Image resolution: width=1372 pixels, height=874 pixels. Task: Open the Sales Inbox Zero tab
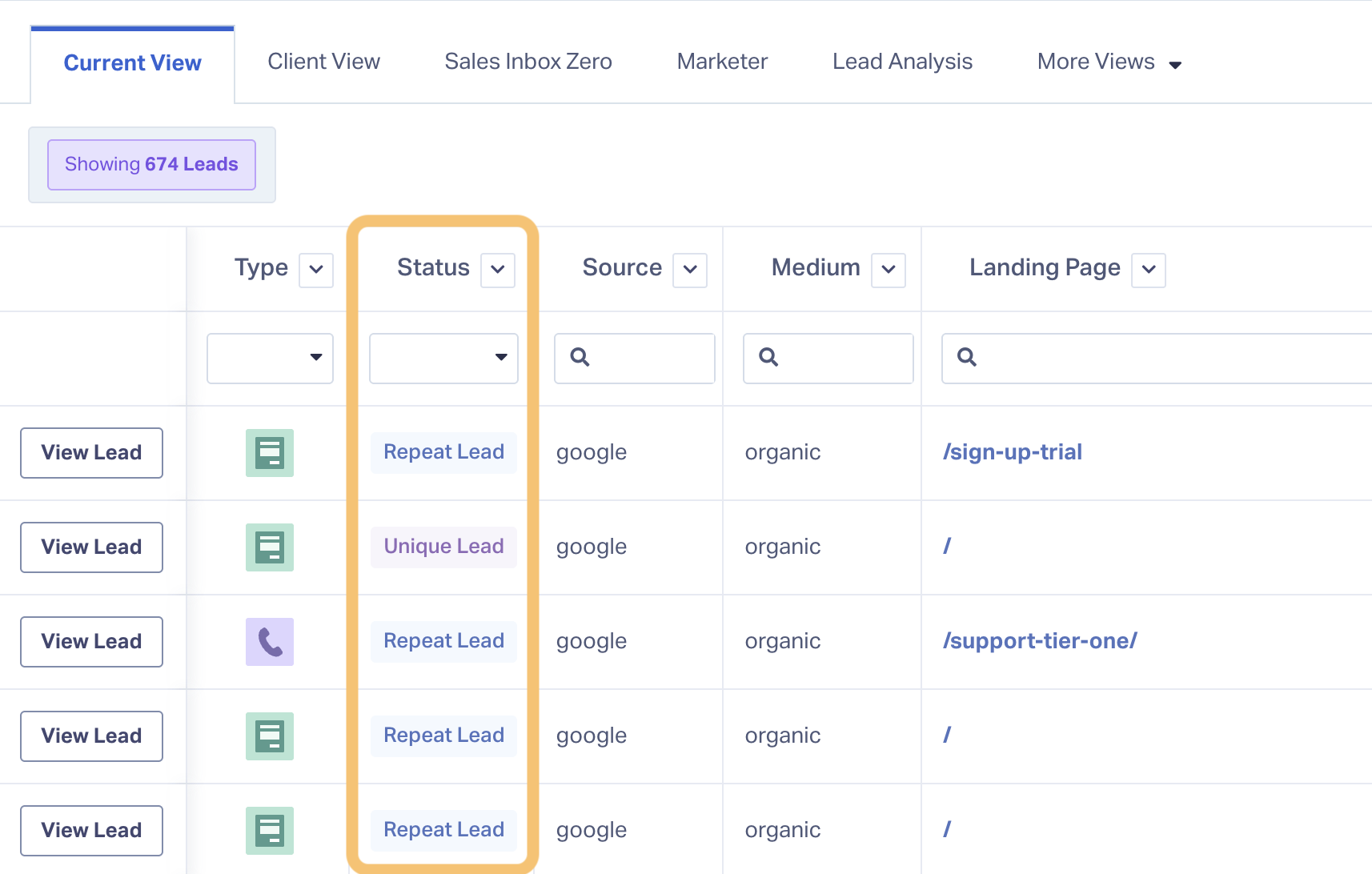click(x=528, y=62)
